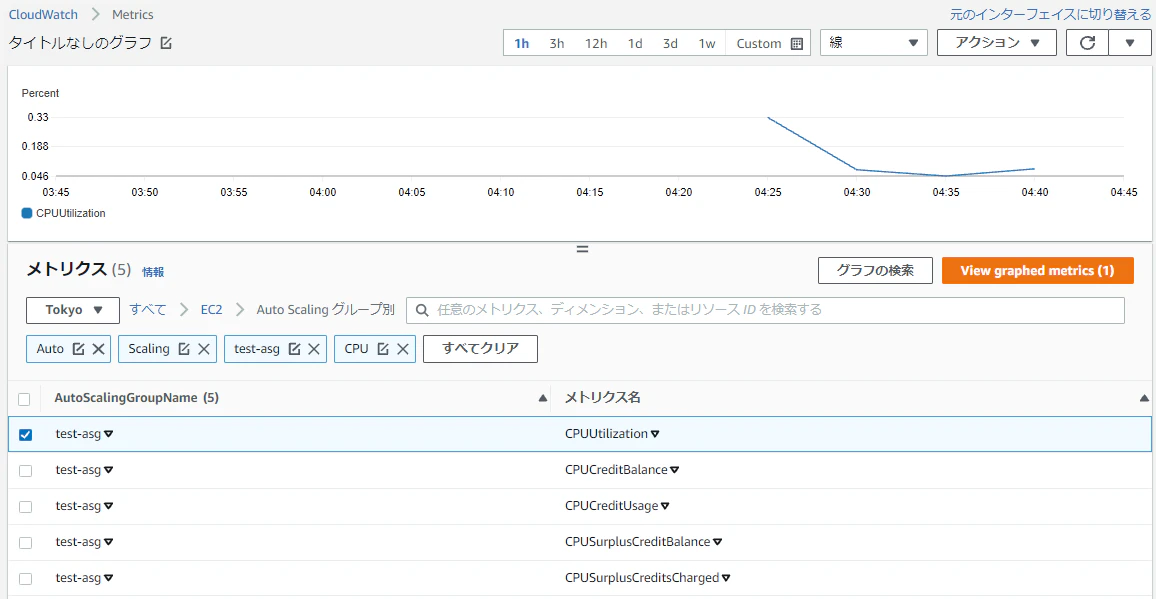This screenshot has width=1156, height=599.
Task: Focus the metrics search input field
Action: click(x=765, y=311)
